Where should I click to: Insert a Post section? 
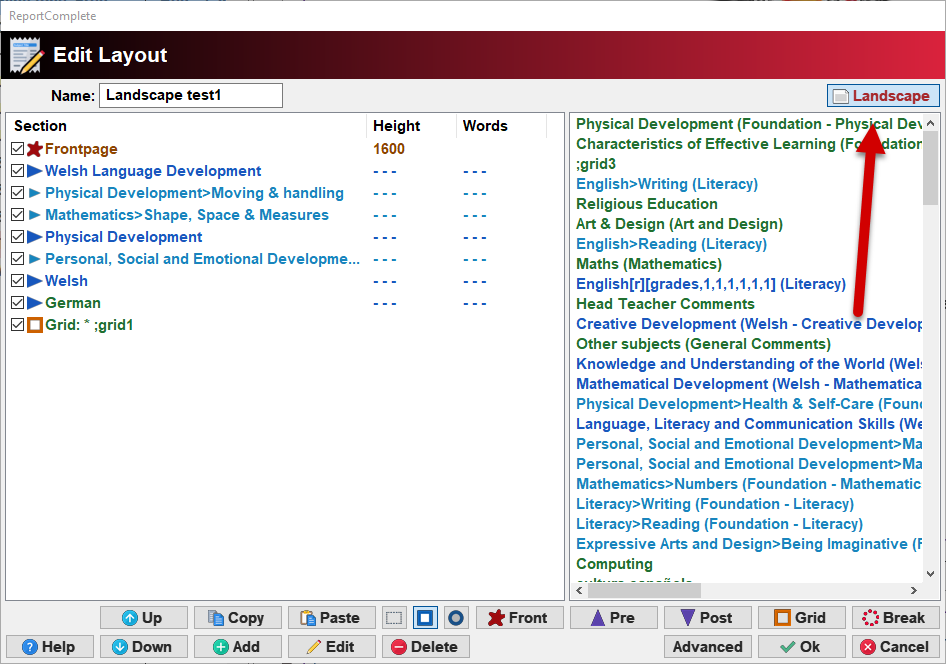(708, 618)
